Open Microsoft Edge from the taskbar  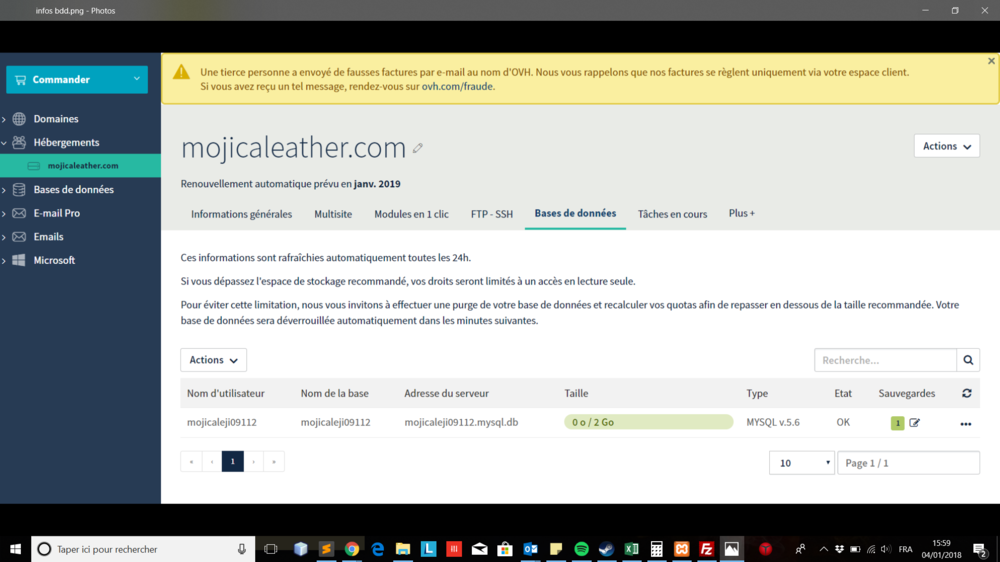[x=378, y=549]
